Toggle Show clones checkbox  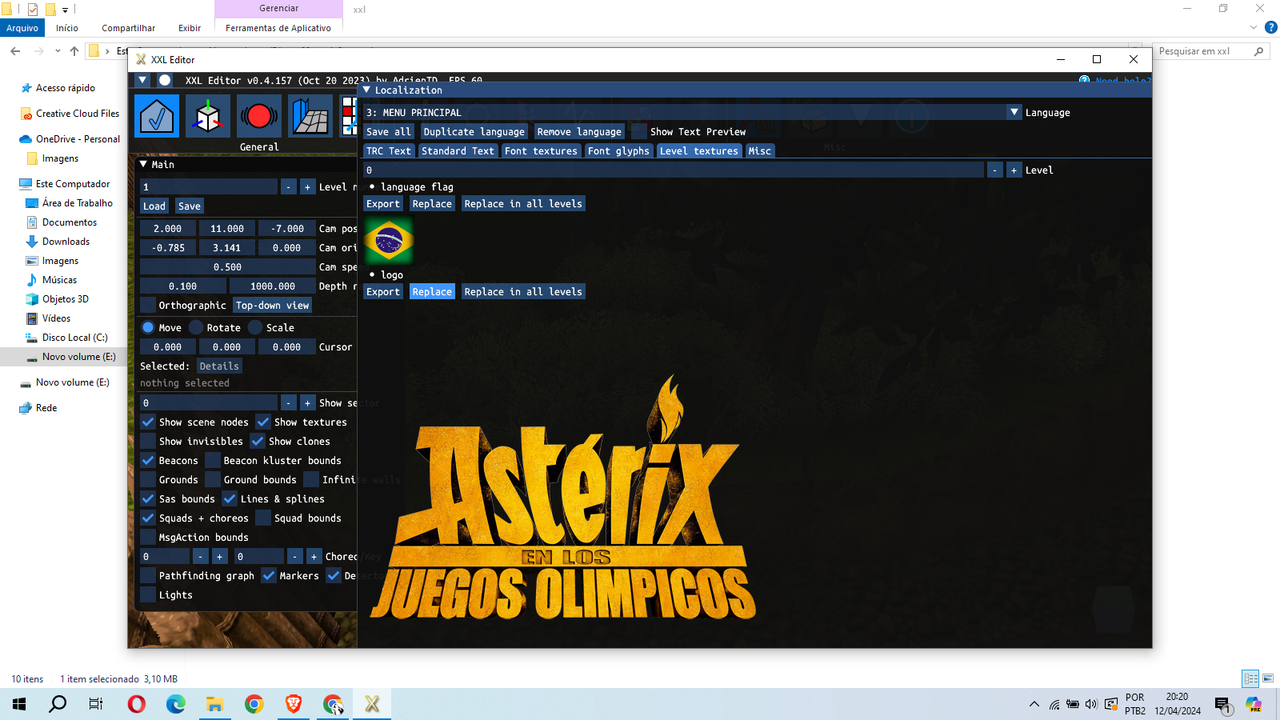click(257, 441)
